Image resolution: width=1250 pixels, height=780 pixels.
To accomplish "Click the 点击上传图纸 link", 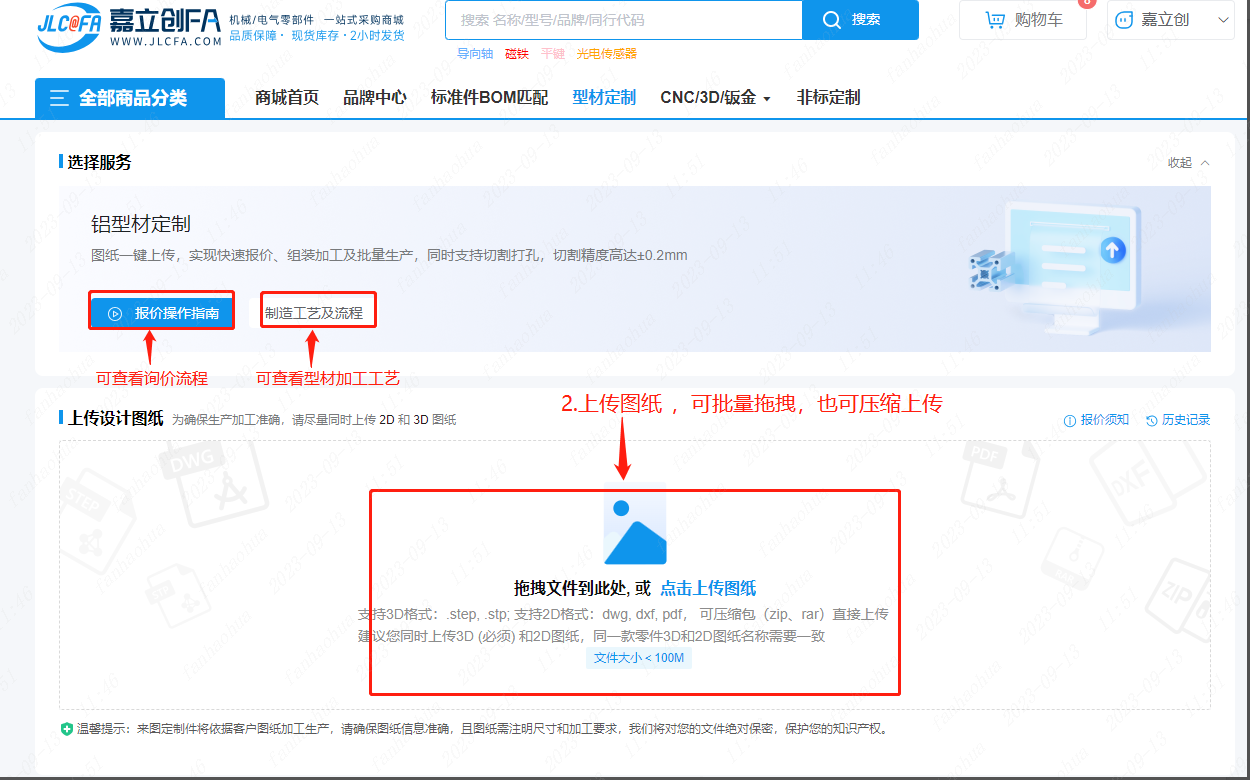I will 708,588.
